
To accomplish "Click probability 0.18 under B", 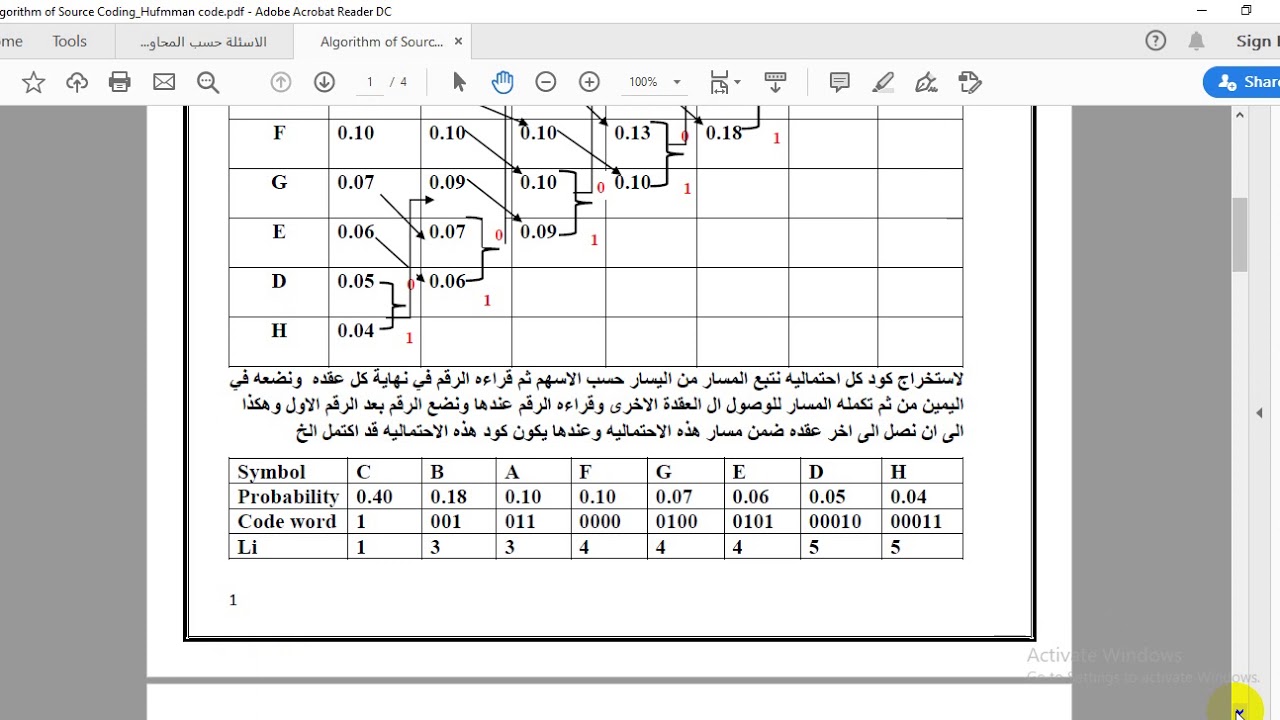I will click(449, 497).
